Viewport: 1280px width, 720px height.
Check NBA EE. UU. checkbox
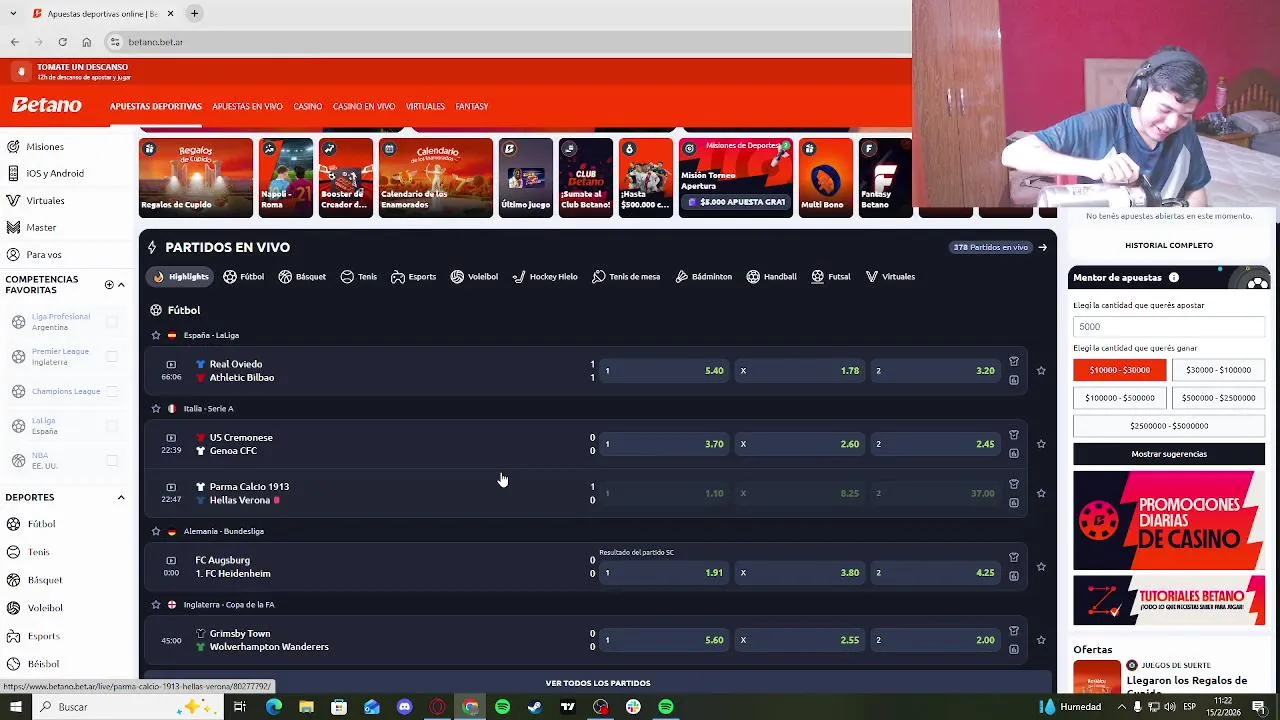(x=112, y=461)
